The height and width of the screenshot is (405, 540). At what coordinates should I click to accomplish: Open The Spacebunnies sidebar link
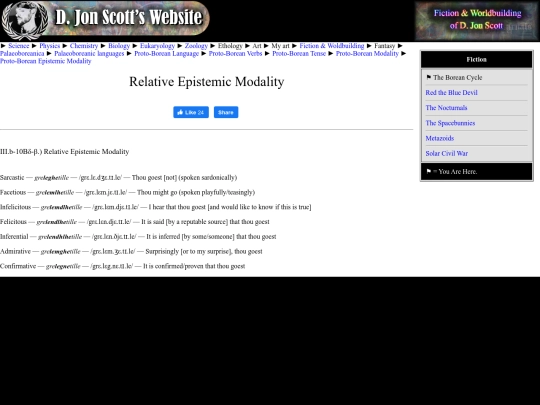[x=450, y=123]
